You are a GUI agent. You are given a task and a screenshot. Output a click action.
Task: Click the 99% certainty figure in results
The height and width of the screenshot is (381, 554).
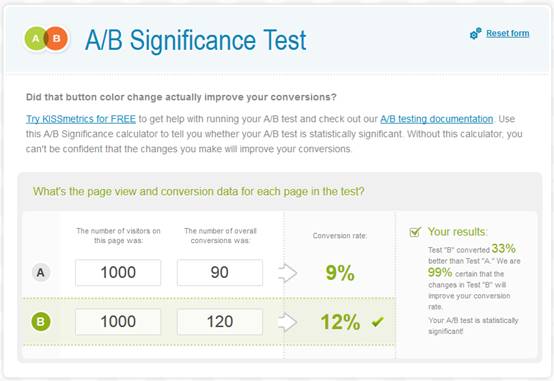click(440, 272)
